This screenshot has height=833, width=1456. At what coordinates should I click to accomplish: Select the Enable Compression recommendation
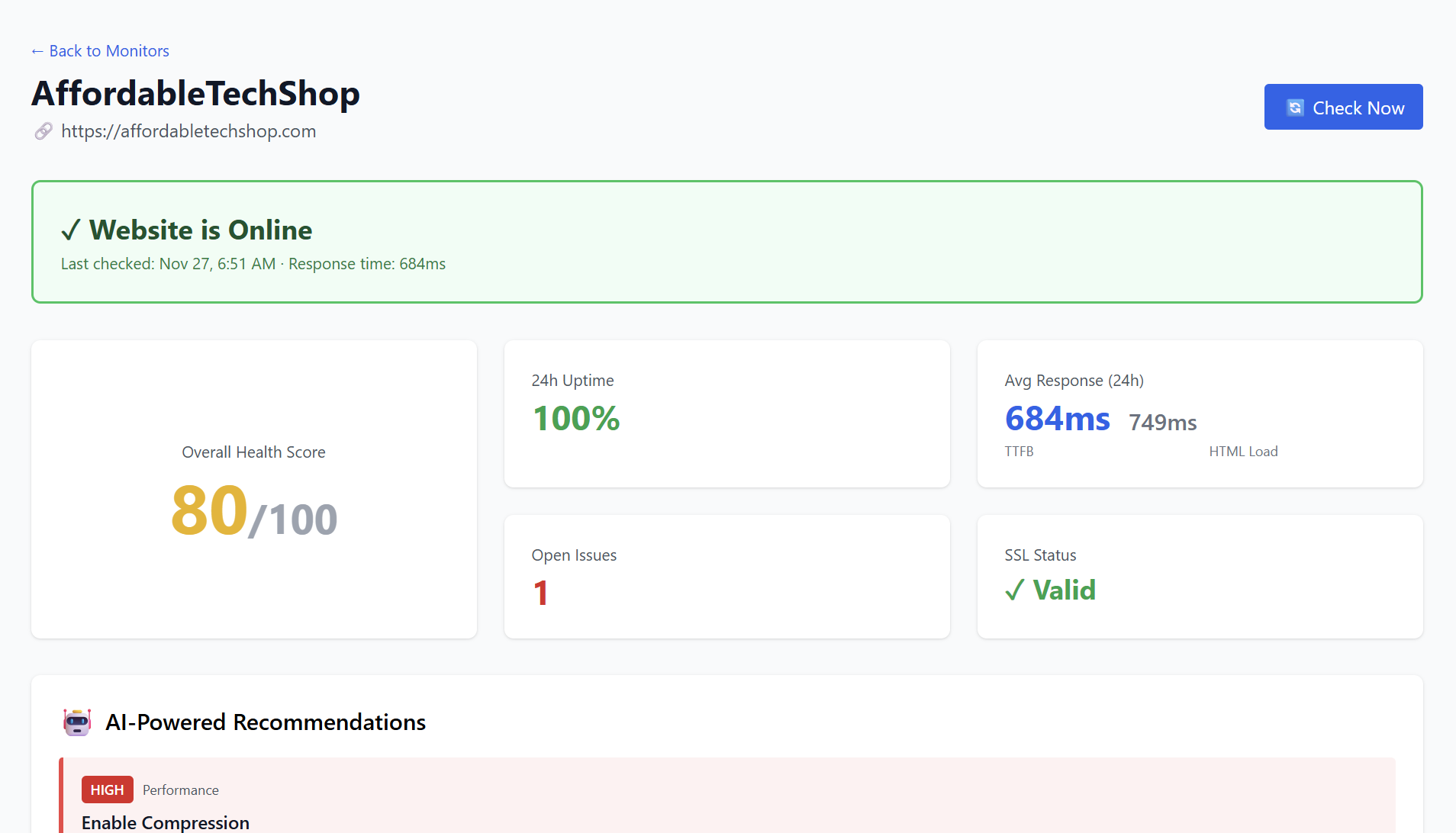click(166, 822)
